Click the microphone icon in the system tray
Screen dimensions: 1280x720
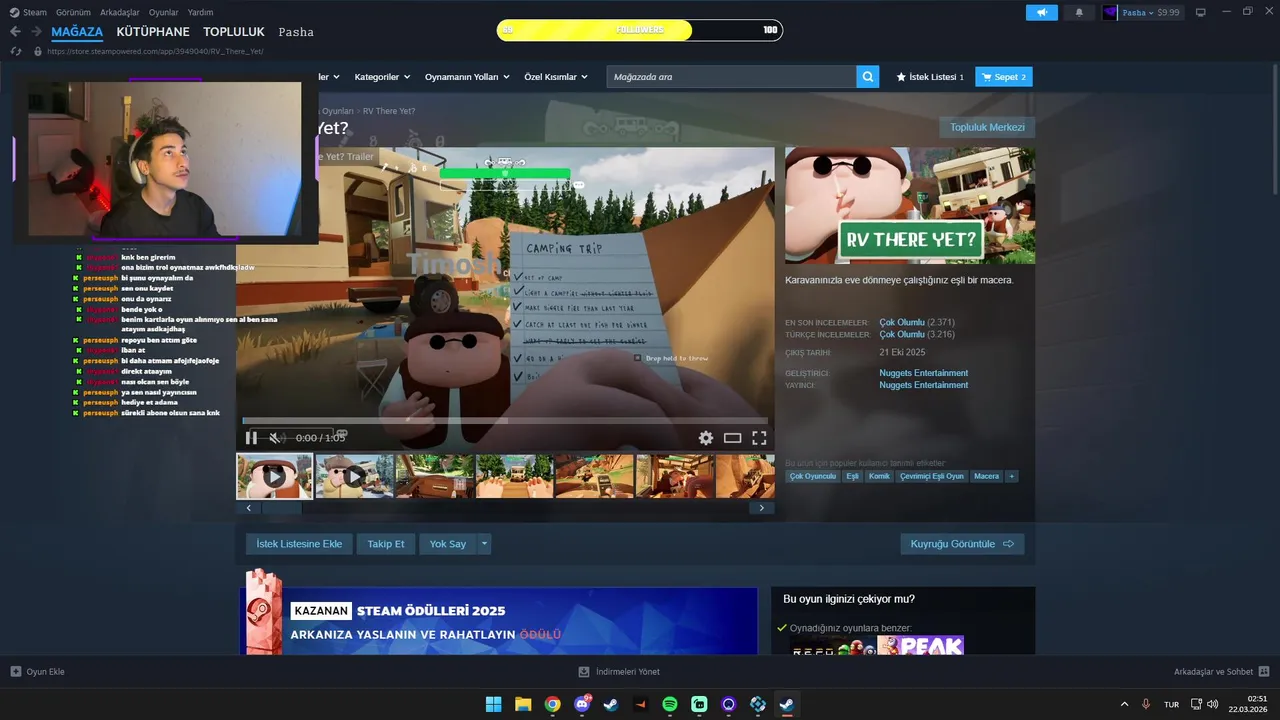(1146, 704)
